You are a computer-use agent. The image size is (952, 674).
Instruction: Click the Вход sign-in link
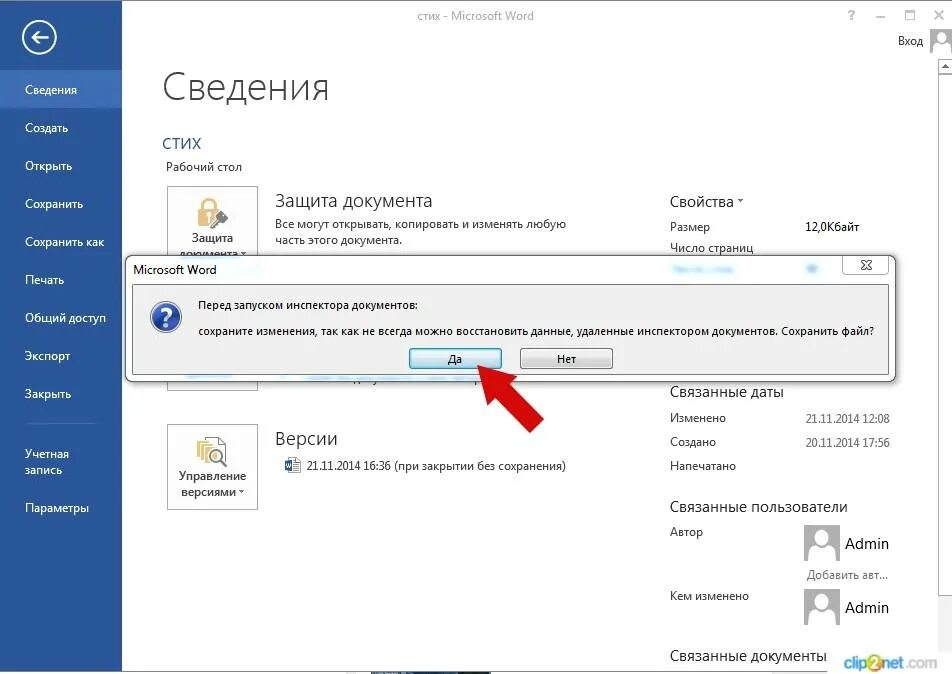910,41
